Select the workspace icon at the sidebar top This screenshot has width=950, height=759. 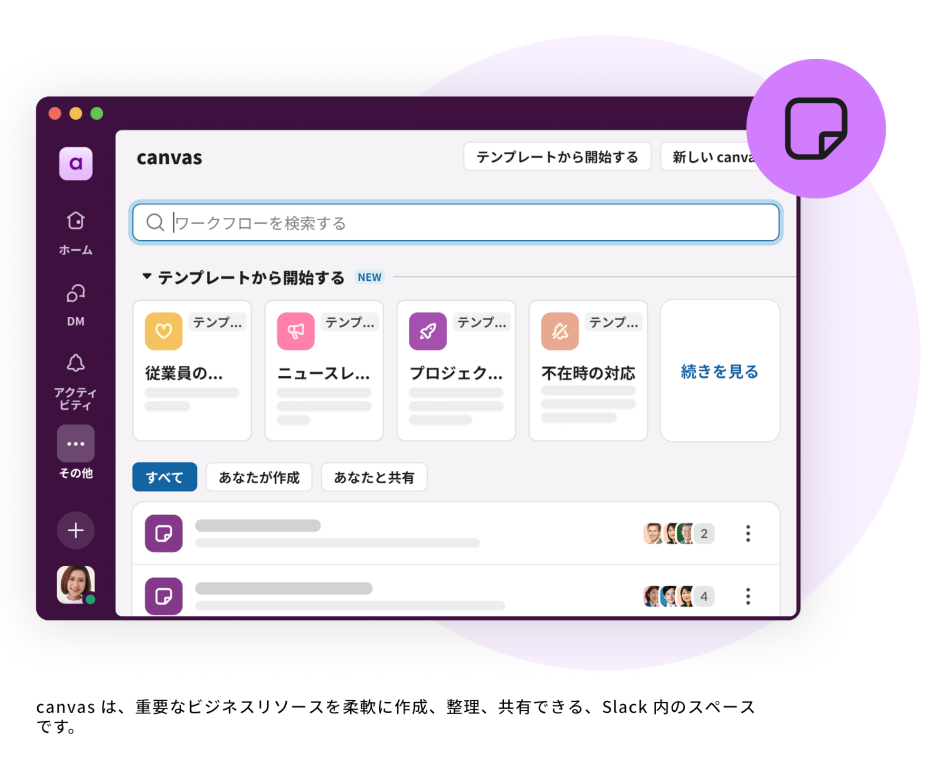[x=75, y=163]
